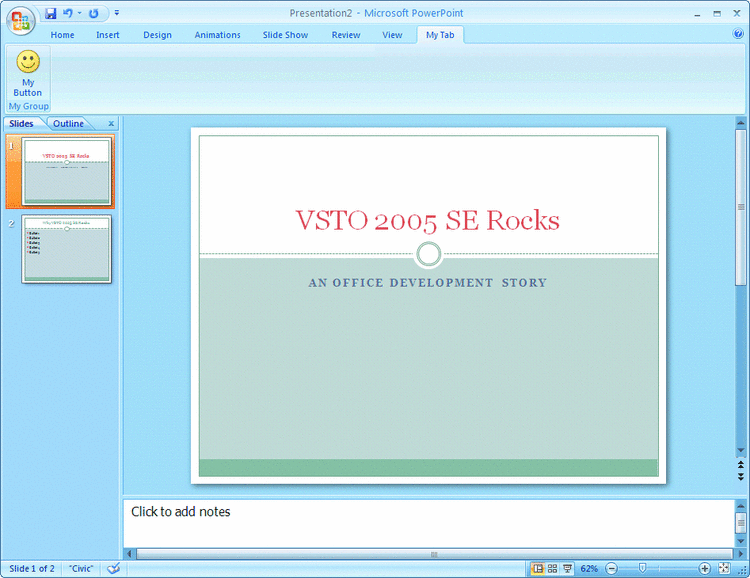Maximize the PowerPoint window

tap(717, 14)
